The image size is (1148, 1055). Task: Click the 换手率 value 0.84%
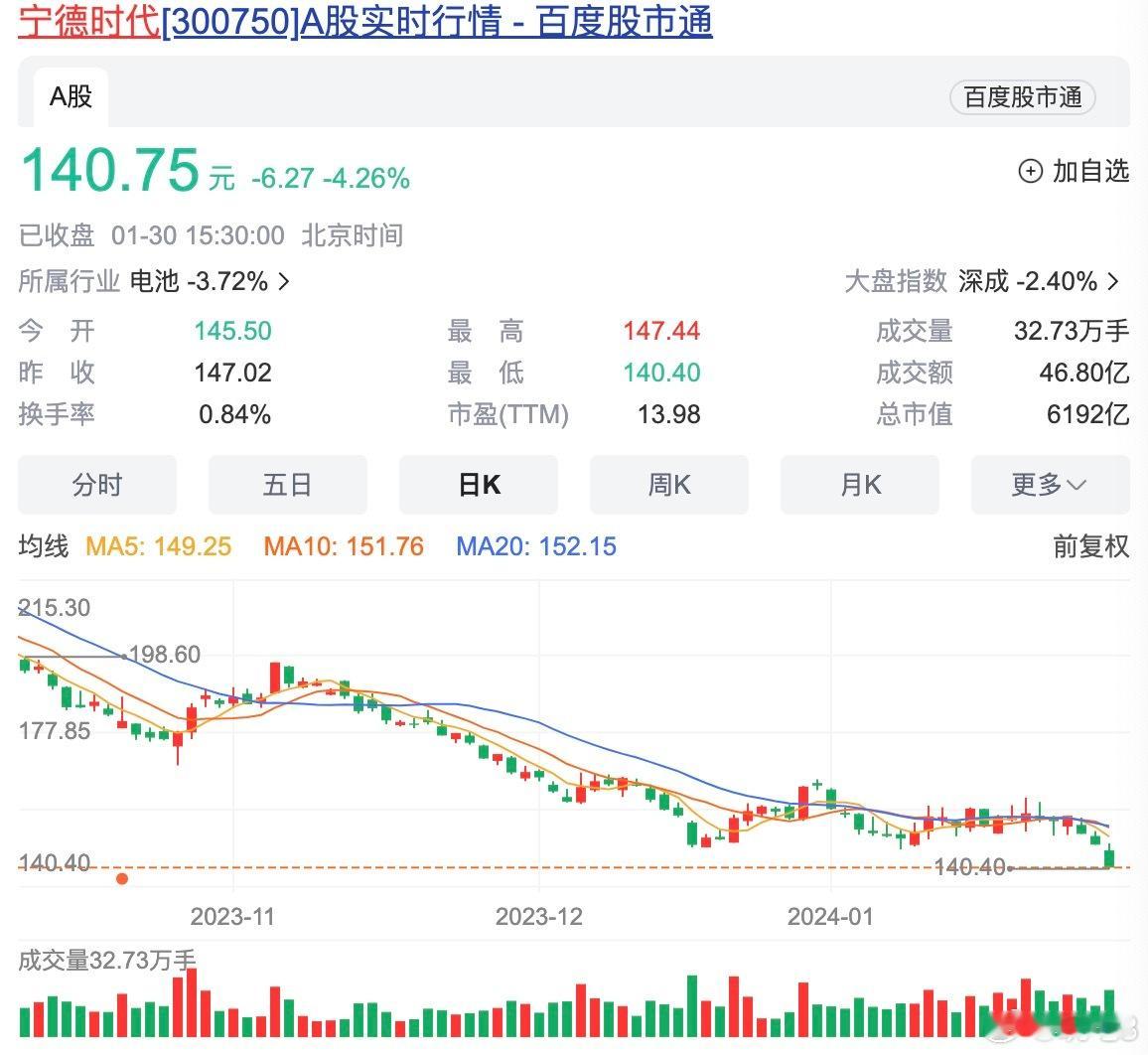(234, 414)
